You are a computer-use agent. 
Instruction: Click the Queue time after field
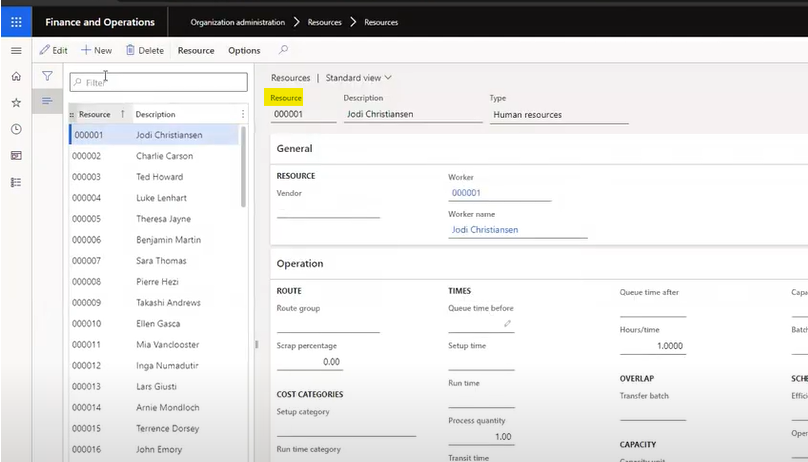[x=653, y=309]
